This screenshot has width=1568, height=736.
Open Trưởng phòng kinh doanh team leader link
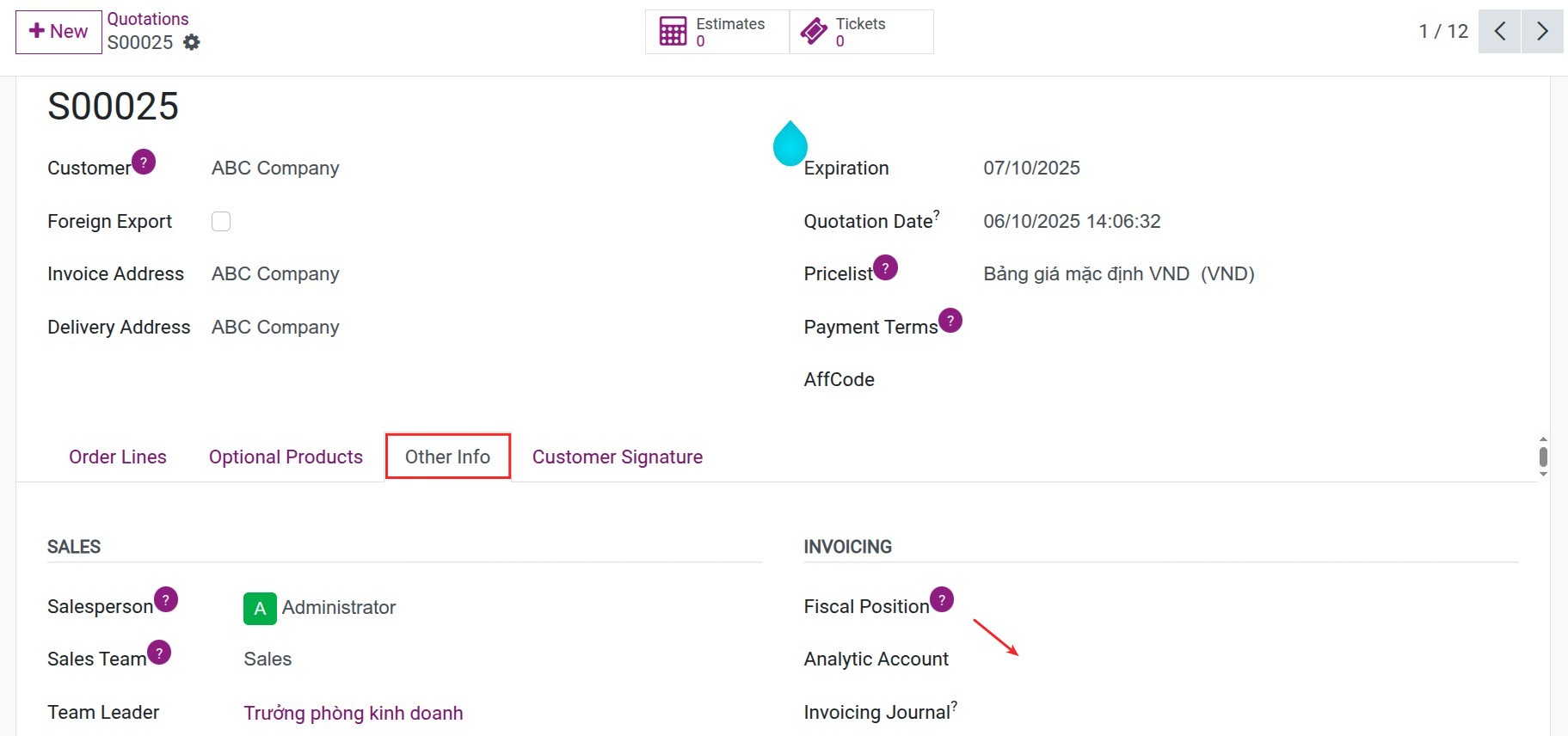[354, 713]
